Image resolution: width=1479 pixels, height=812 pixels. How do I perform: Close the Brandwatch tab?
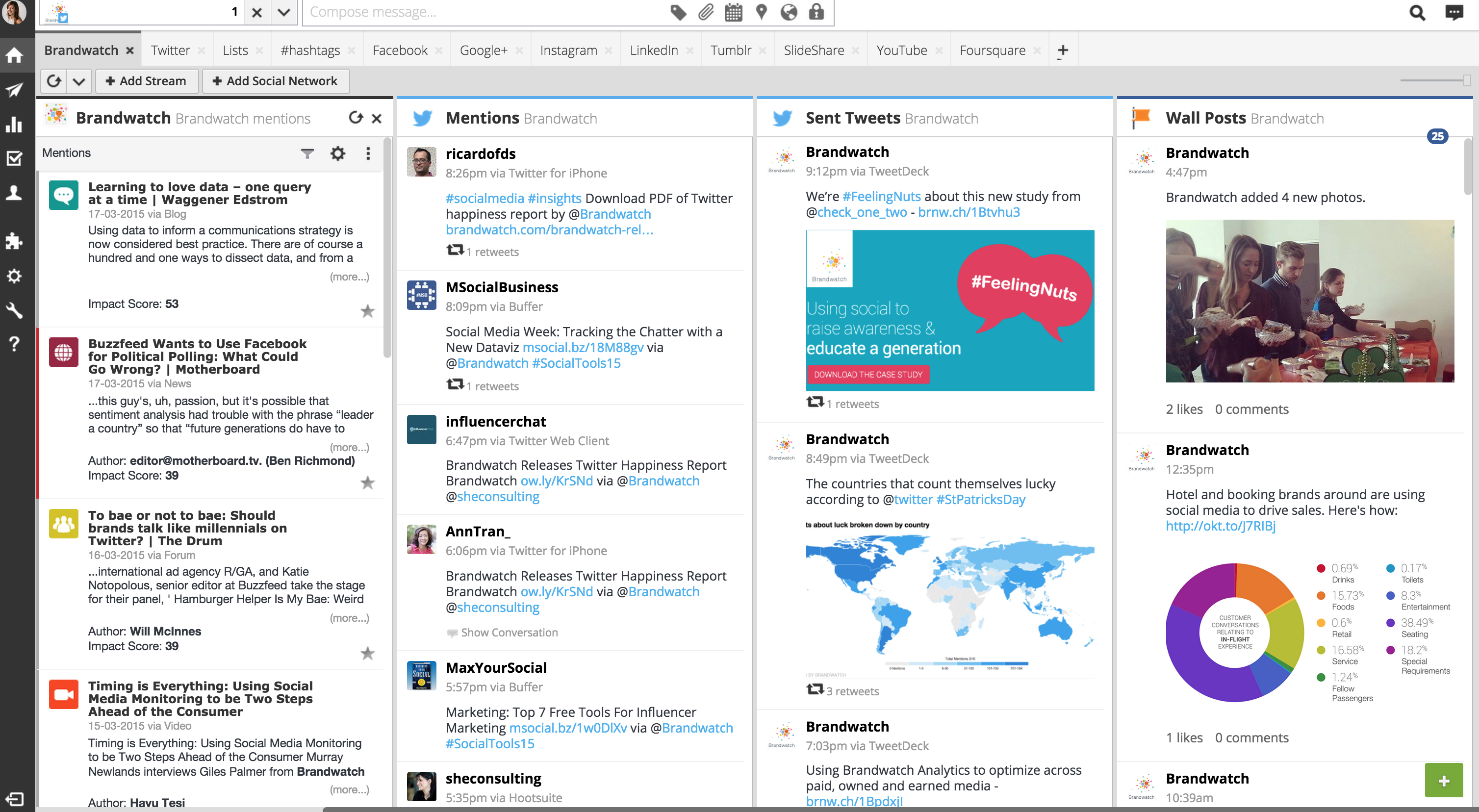pos(130,51)
